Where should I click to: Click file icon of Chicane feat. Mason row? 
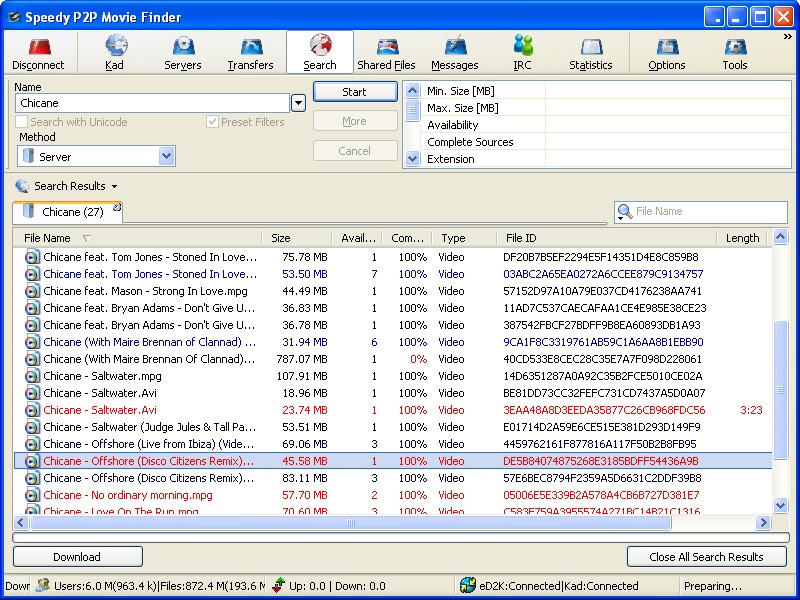click(x=32, y=291)
